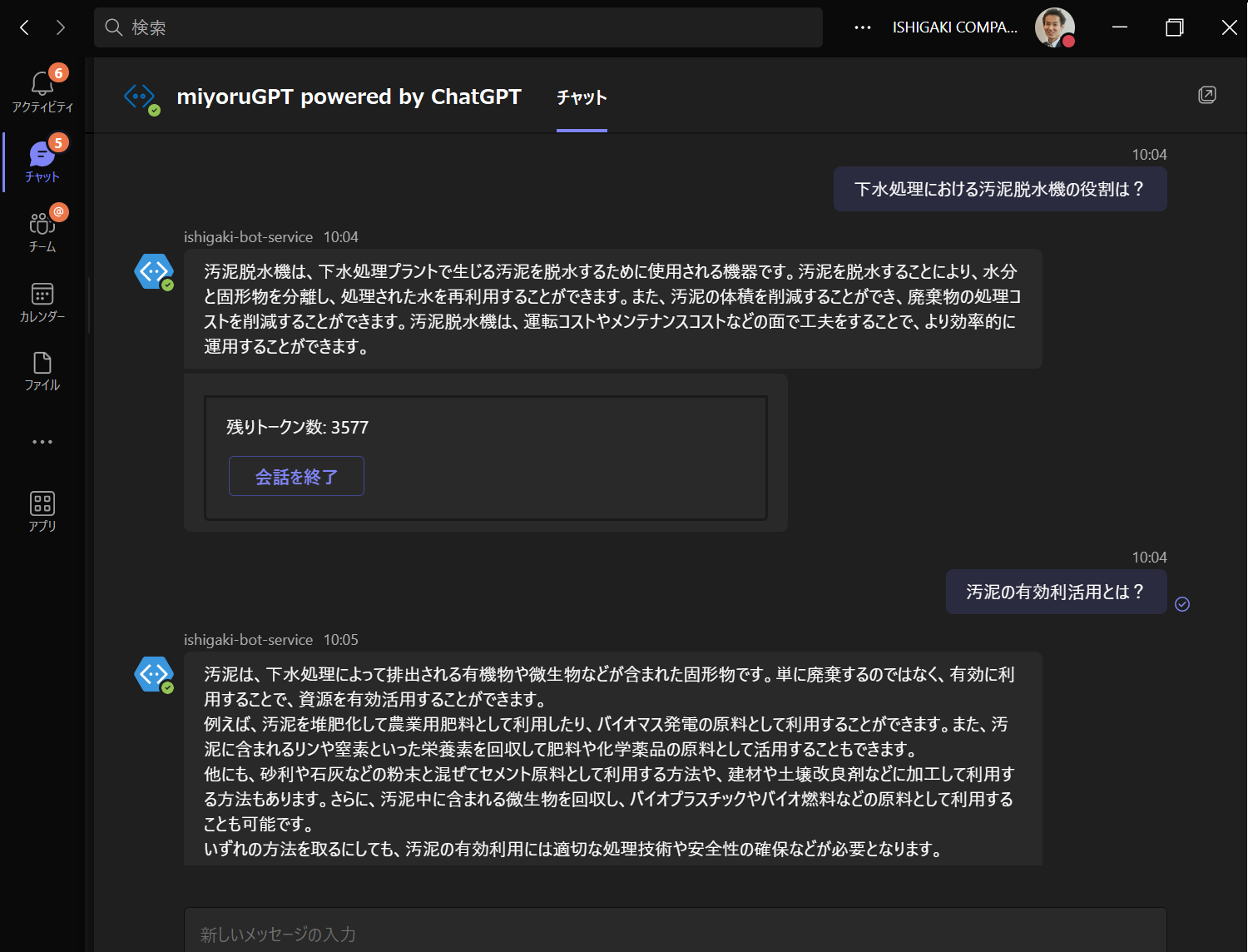Open the ISHIGAKI COMPANY tenant switcher
1248x952 pixels.
coord(954,27)
